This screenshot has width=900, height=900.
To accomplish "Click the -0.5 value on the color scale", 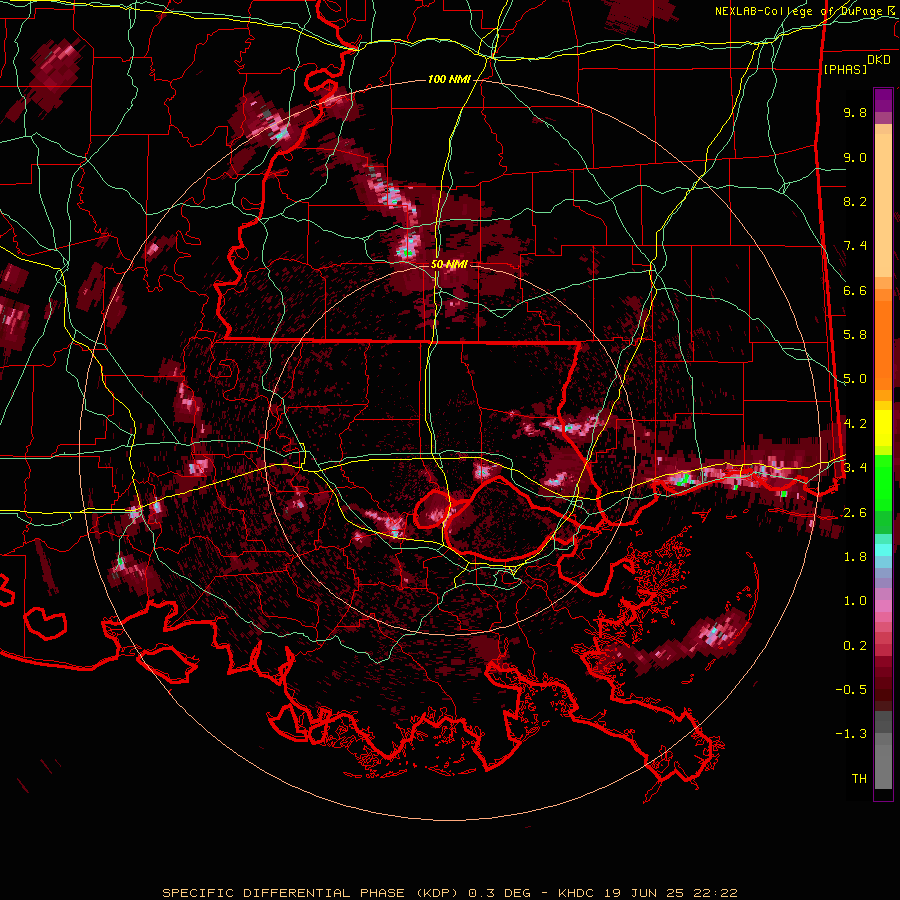I will coord(851,689).
